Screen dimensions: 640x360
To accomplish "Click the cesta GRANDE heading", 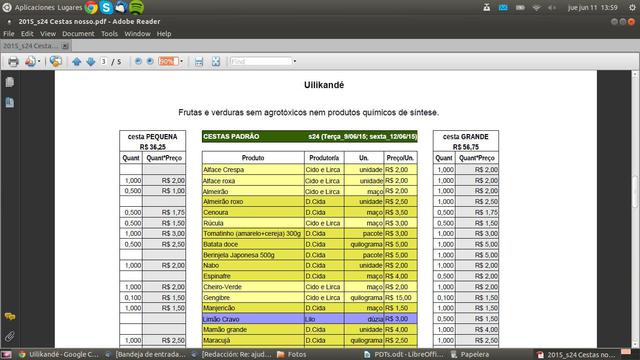I will coord(466,137).
